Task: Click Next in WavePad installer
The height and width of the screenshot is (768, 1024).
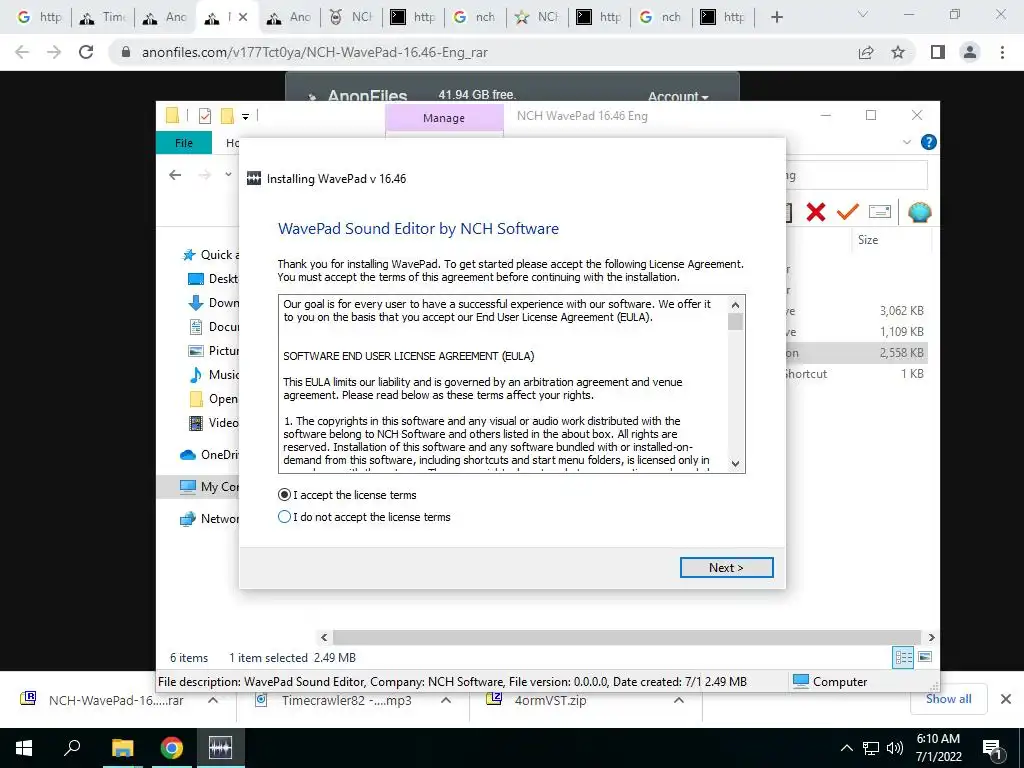Action: click(x=726, y=568)
